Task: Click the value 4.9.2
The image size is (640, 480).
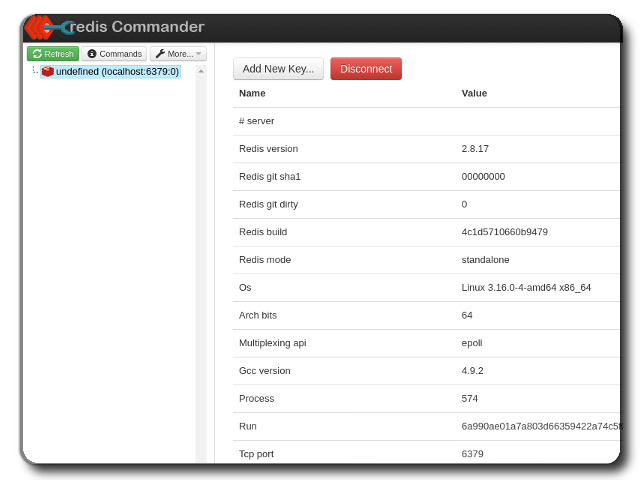Action: (472, 371)
